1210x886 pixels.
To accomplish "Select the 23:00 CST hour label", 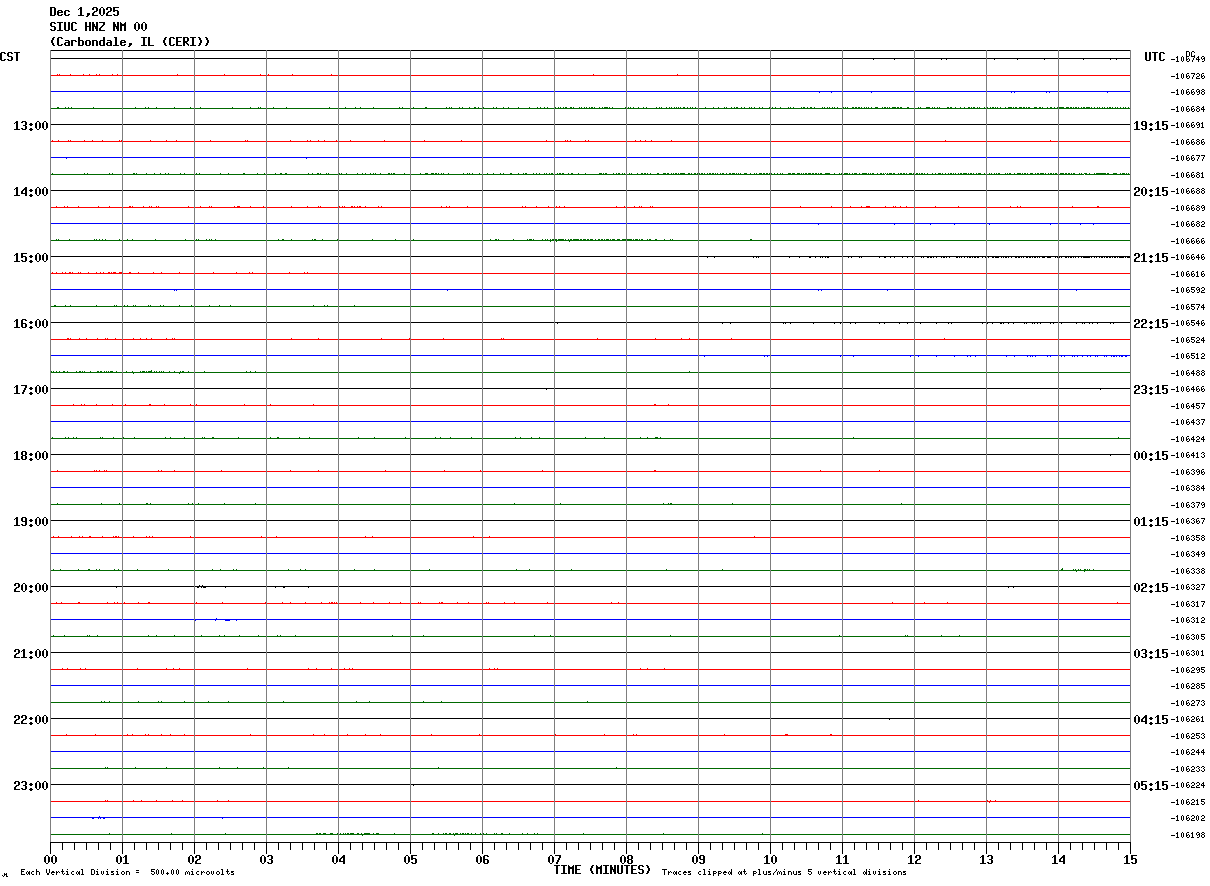I will [30, 785].
